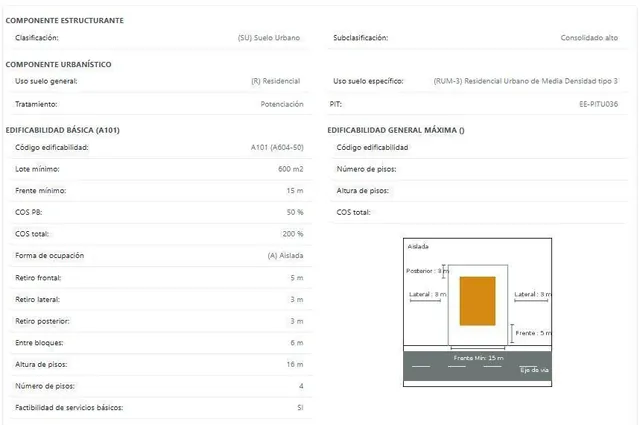This screenshot has height=425, width=640.
Task: Click the 'Eje de vía' diagram label
Action: [x=534, y=370]
